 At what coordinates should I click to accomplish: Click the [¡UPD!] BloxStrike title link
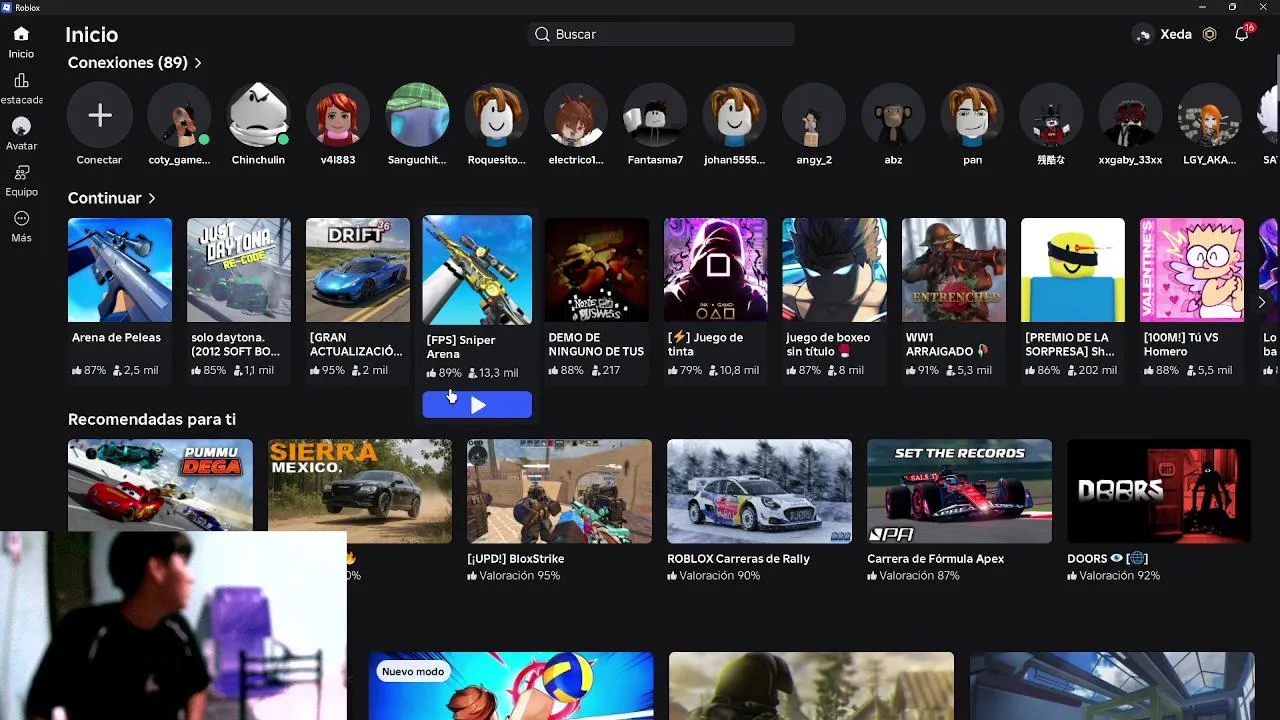click(516, 559)
